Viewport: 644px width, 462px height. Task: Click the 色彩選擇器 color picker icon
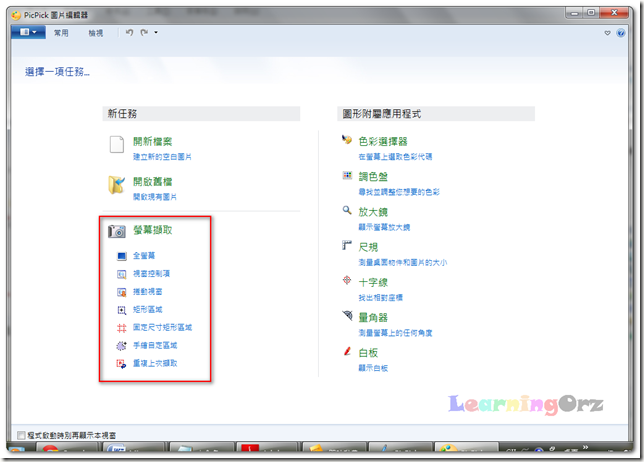[x=347, y=140]
